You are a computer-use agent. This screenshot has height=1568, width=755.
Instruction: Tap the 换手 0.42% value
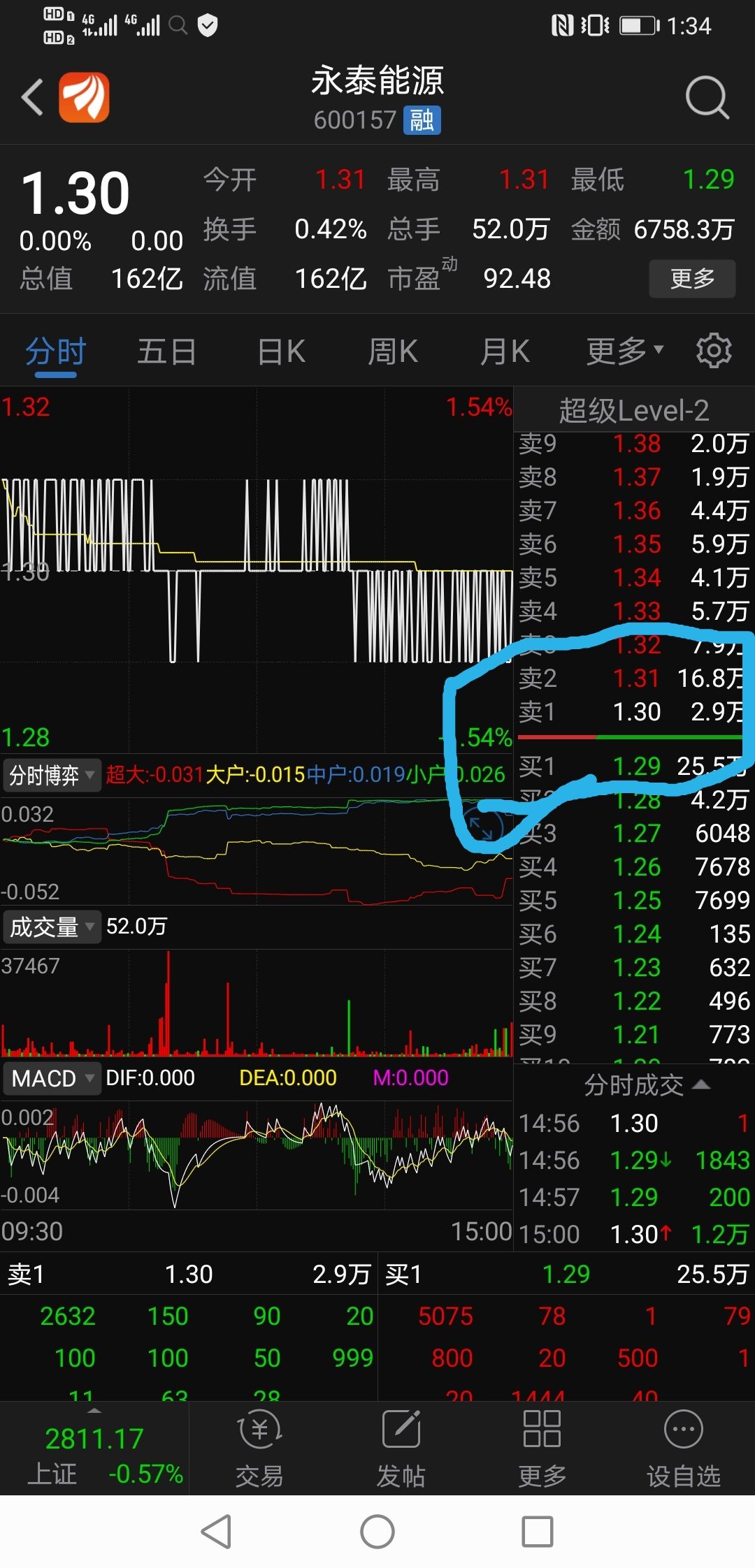tap(331, 229)
